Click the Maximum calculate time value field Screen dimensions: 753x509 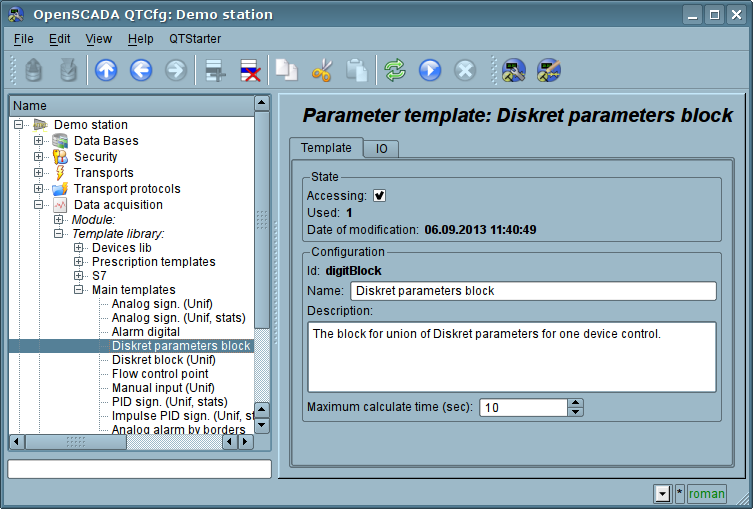coord(523,408)
